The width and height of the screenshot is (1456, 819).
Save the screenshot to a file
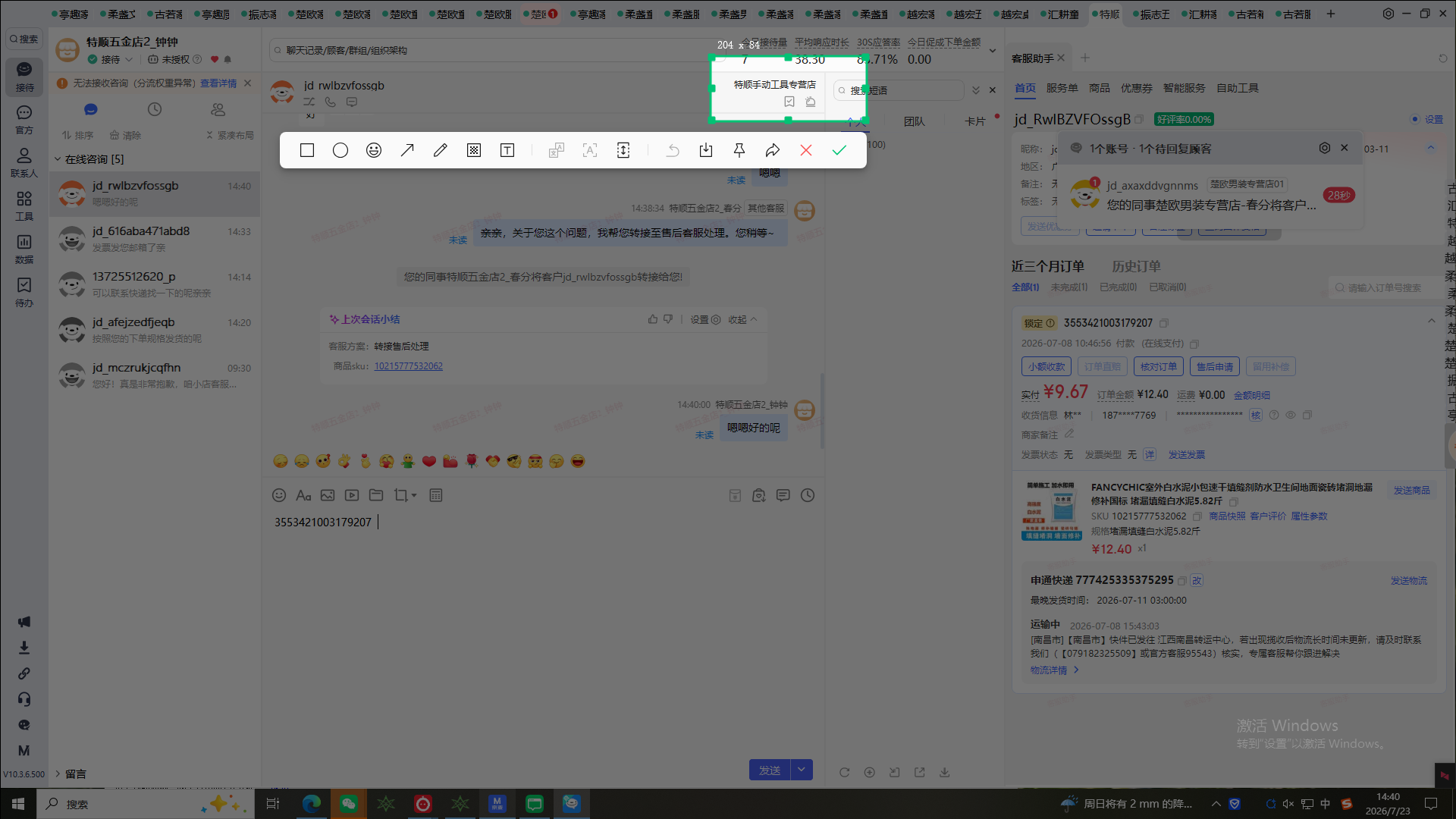point(706,150)
